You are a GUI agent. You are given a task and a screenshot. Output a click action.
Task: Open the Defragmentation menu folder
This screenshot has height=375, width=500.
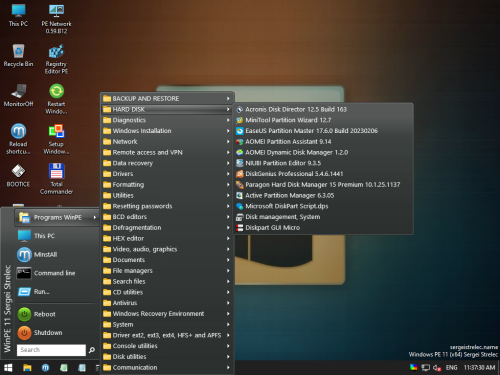point(167,228)
